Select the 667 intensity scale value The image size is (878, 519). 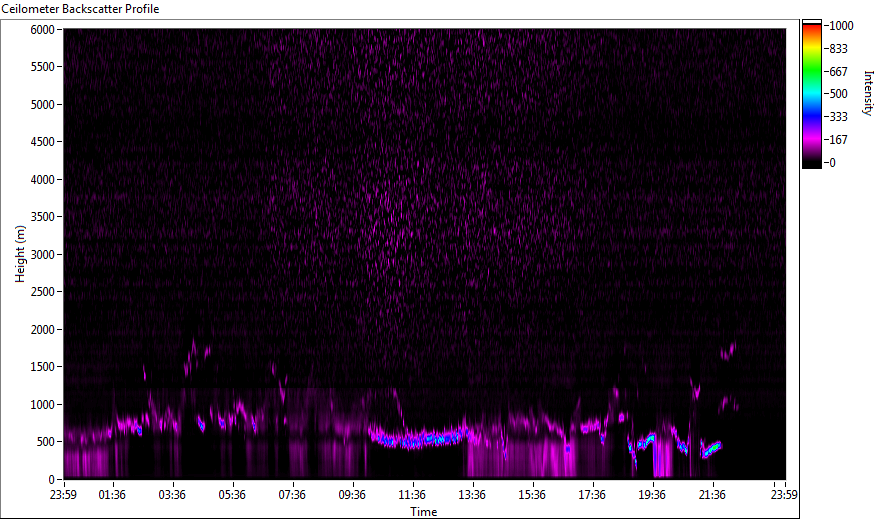838,72
